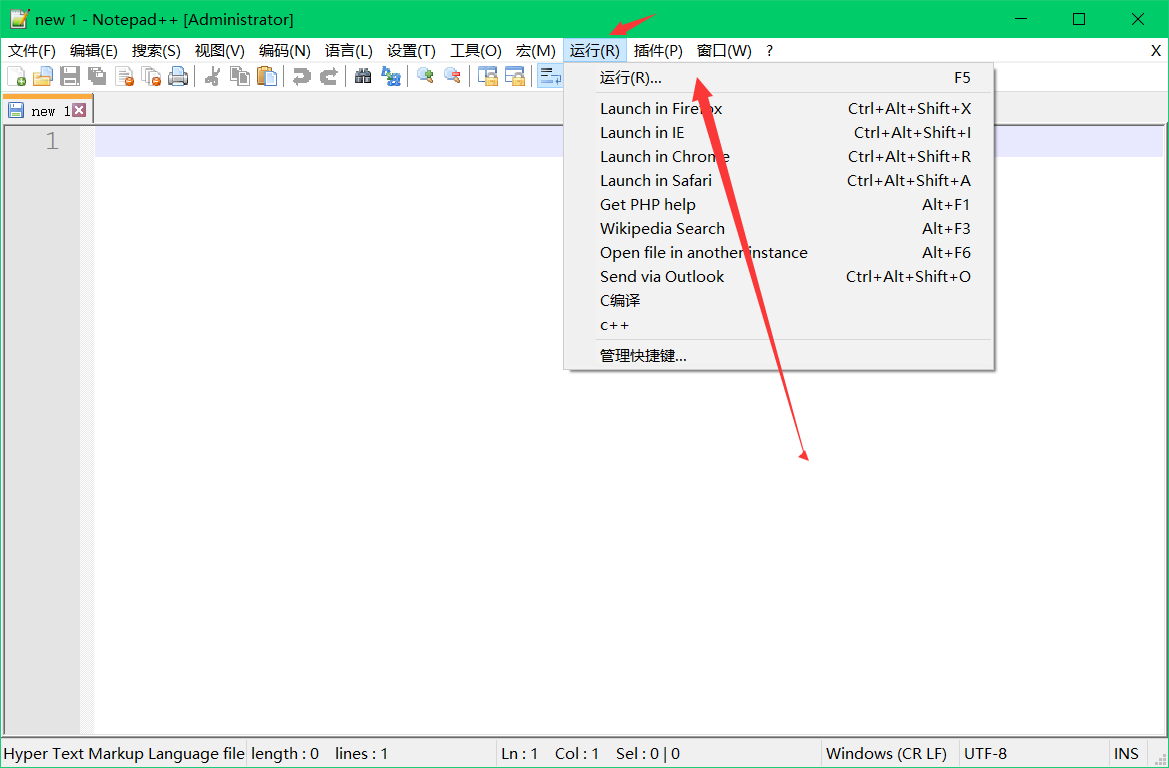Create a new file
Screen dimensions: 1169x768
(x=17, y=76)
